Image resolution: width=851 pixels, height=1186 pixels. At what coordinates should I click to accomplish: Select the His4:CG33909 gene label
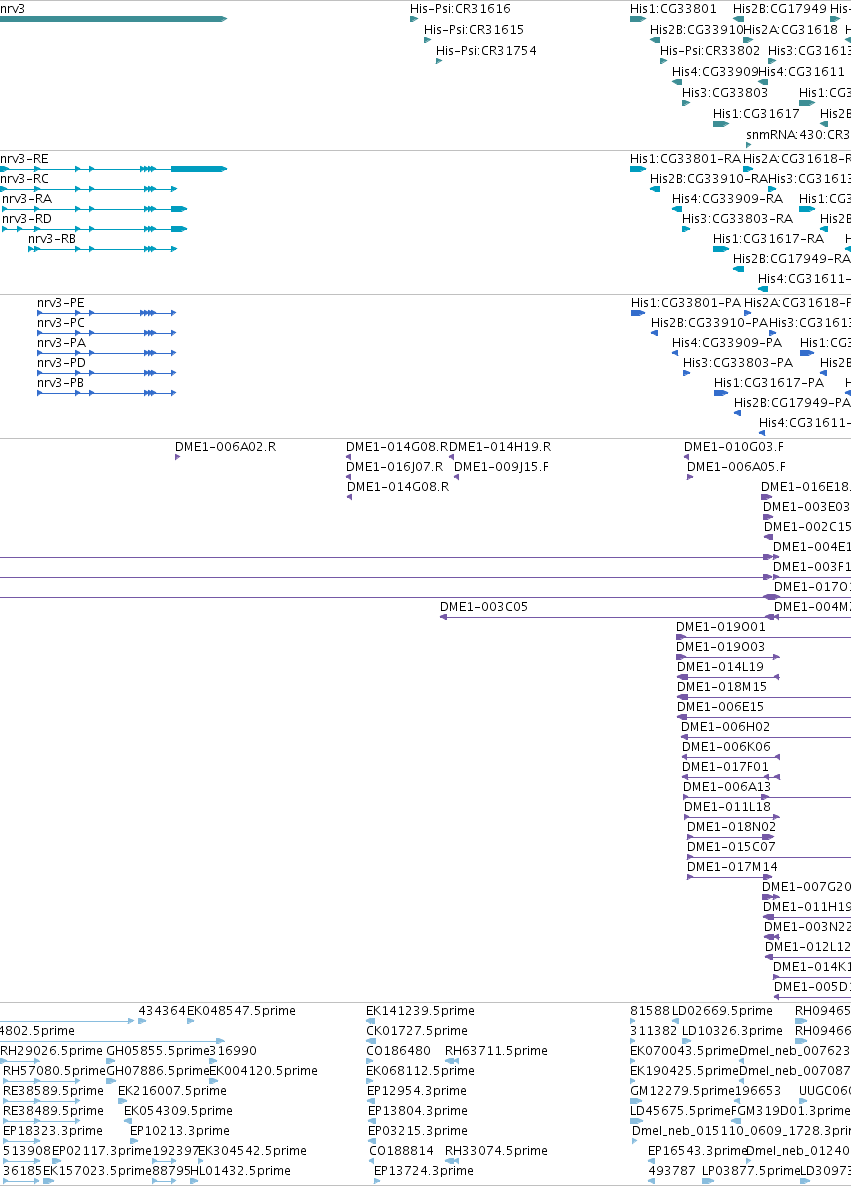click(x=715, y=72)
